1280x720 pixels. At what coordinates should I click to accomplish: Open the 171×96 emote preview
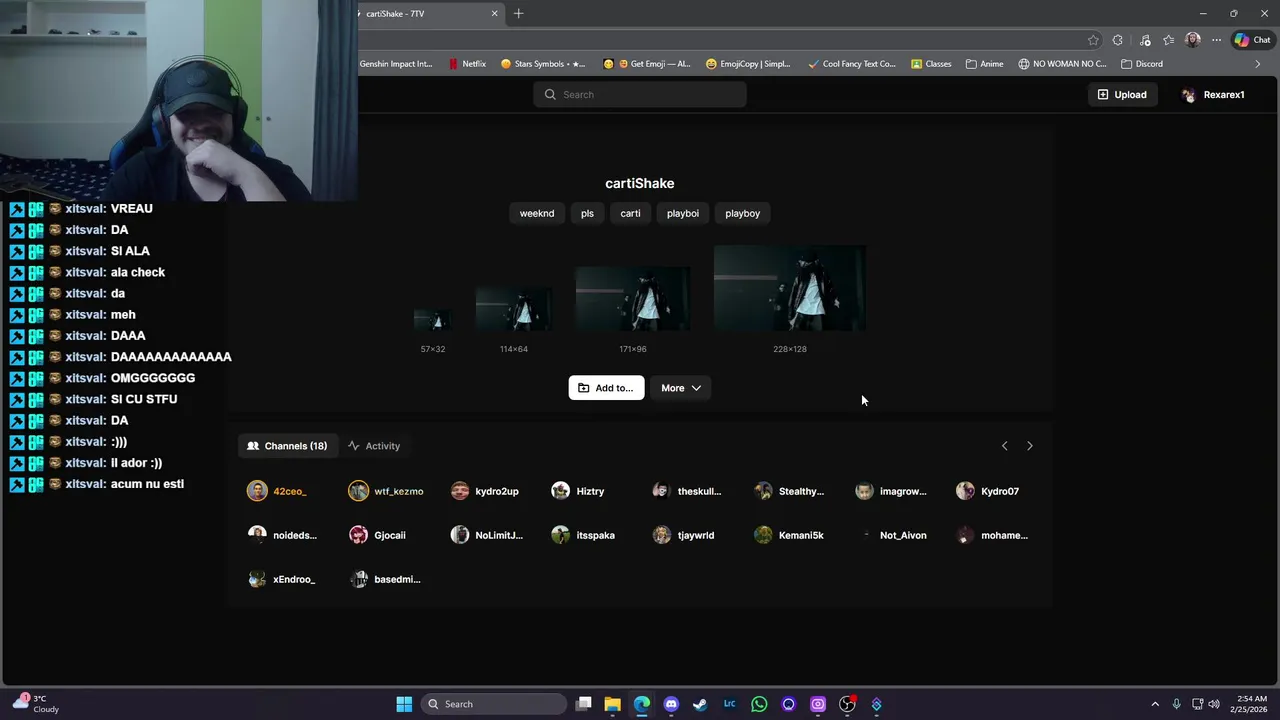pos(633,298)
